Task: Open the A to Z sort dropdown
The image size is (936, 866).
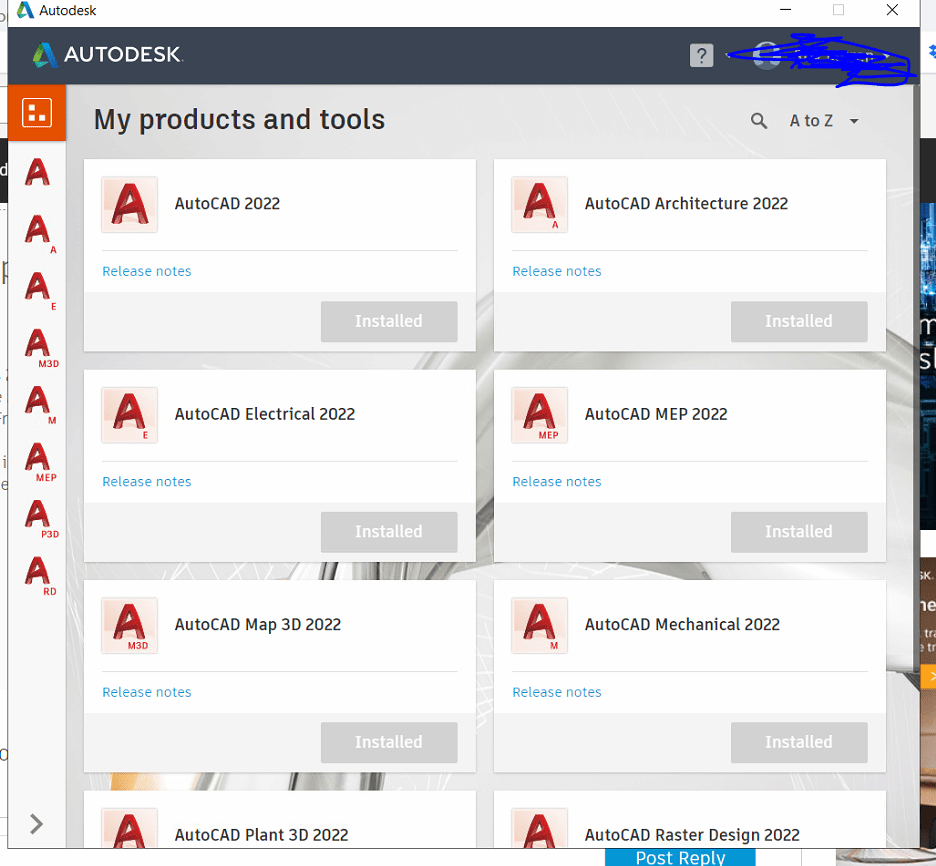Action: point(824,121)
